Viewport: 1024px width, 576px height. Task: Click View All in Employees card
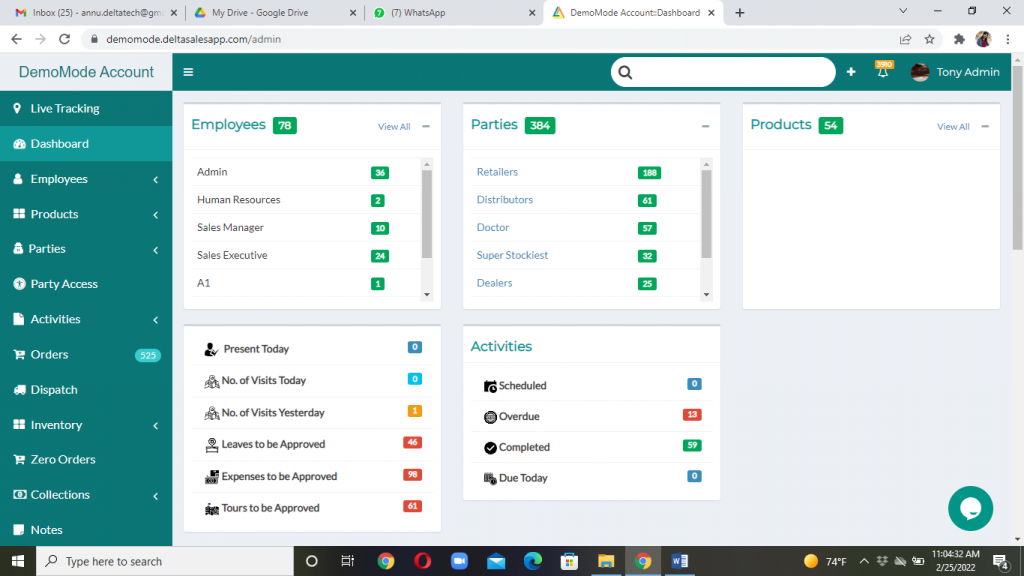pos(394,127)
